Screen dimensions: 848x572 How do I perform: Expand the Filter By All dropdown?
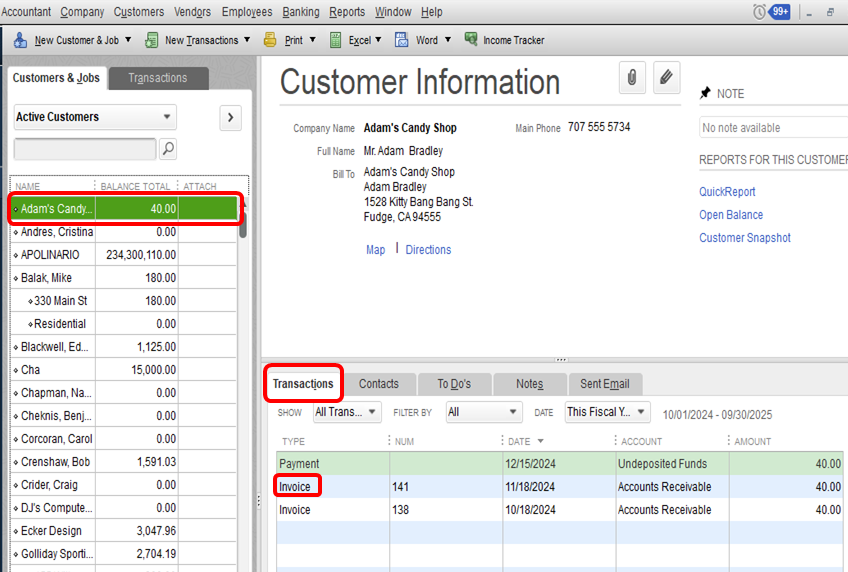(484, 412)
